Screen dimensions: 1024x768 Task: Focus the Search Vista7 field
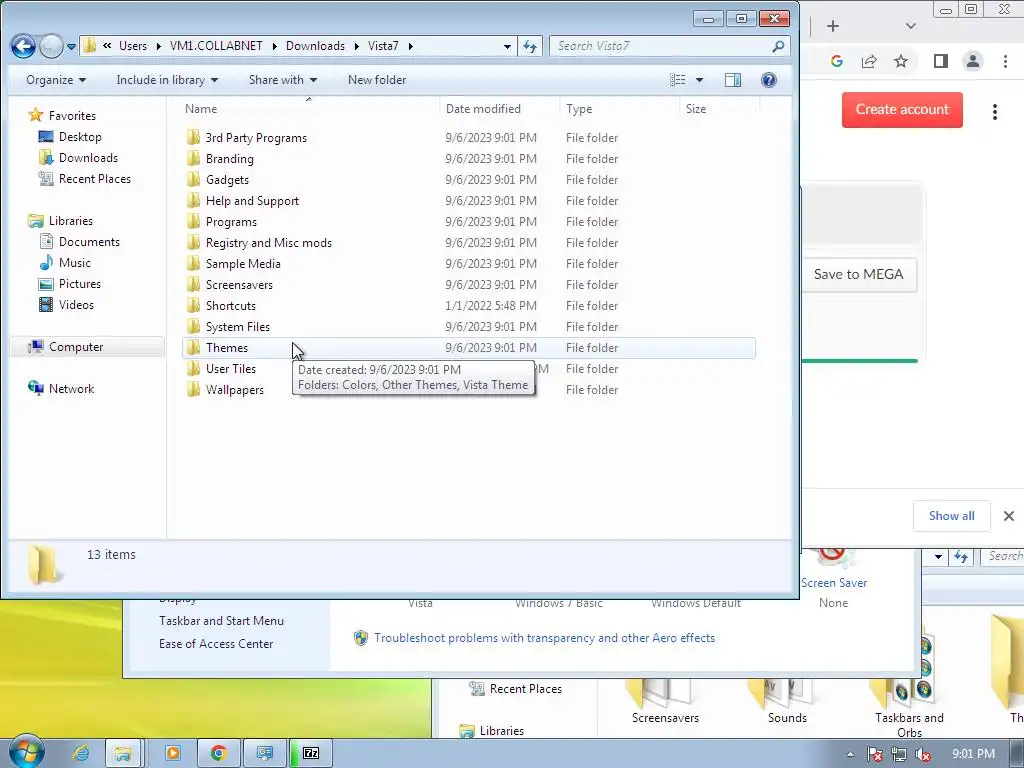click(660, 46)
